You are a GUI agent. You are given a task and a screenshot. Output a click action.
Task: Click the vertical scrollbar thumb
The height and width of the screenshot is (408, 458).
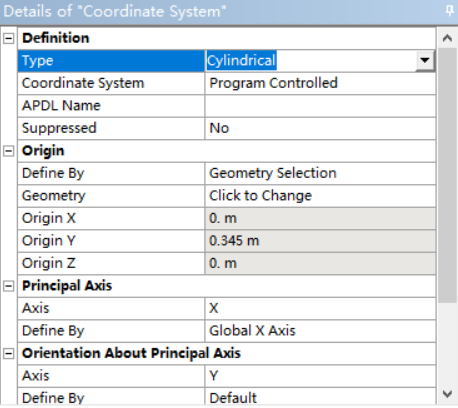click(x=447, y=175)
